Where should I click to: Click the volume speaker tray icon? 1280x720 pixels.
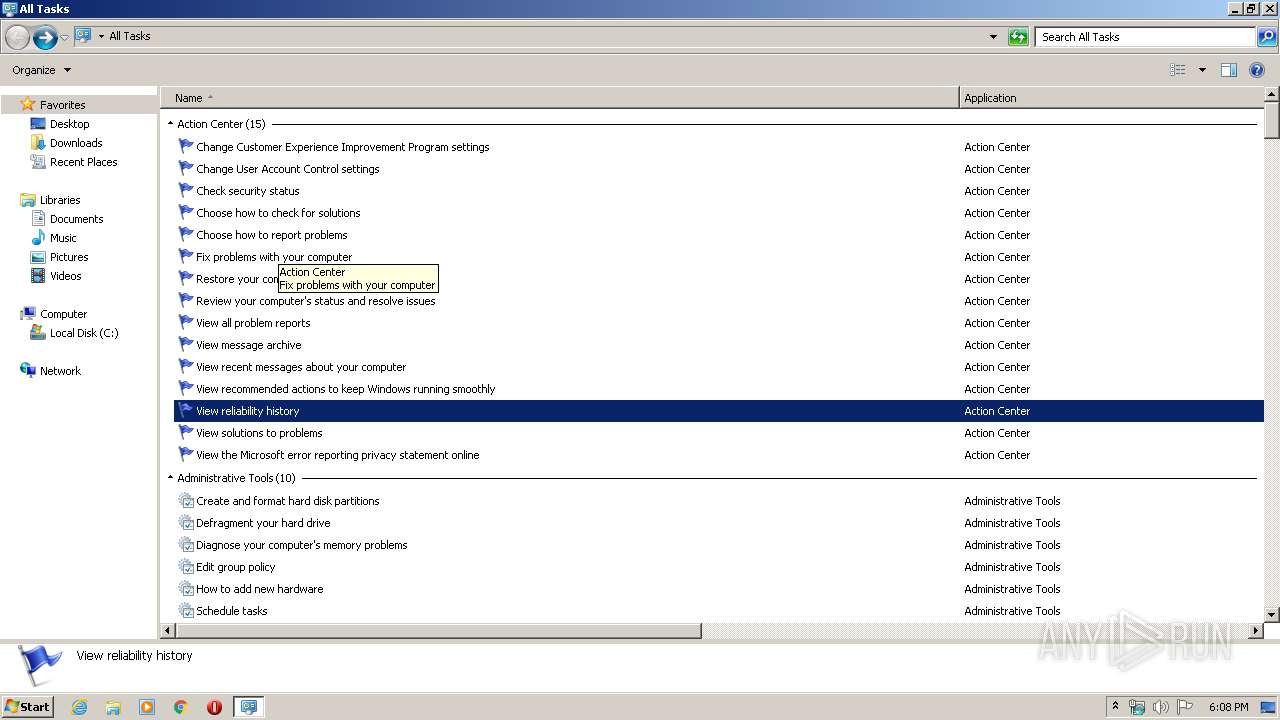tap(1160, 707)
